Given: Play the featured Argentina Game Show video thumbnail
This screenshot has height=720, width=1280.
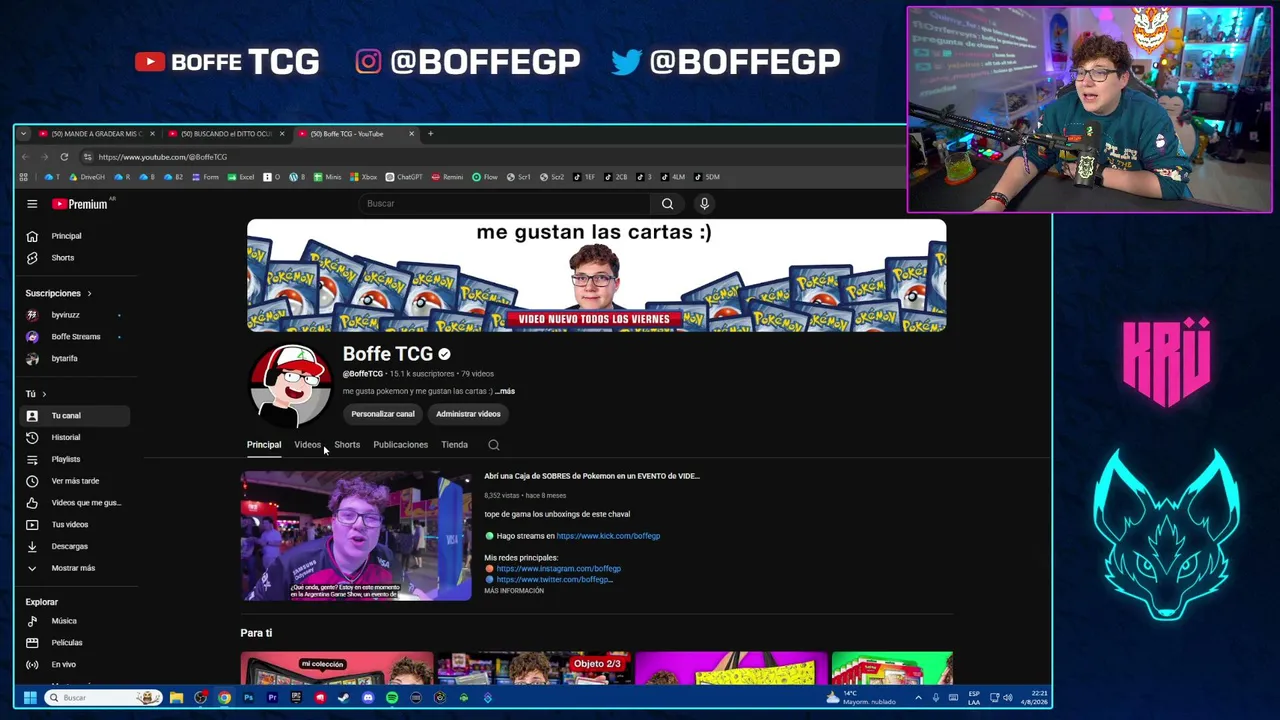Looking at the screenshot, I should [x=356, y=536].
